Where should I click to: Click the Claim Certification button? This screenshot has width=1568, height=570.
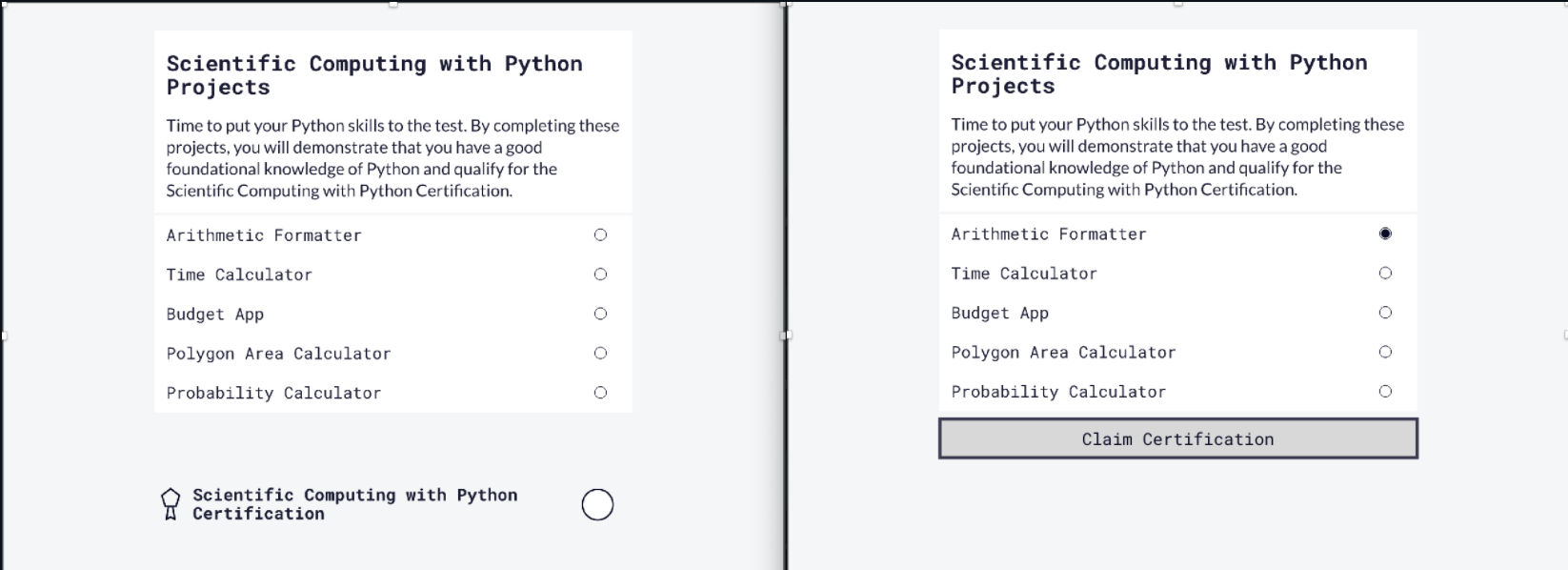point(1177,438)
